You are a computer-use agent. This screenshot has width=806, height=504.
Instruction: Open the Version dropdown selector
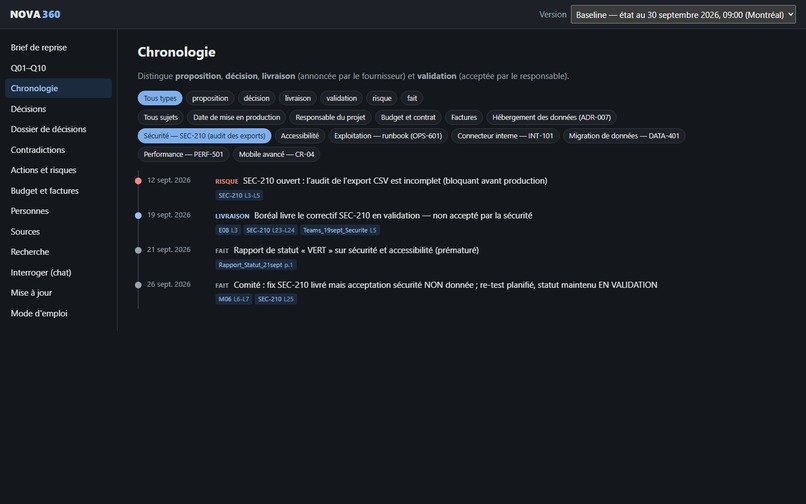[x=683, y=14]
